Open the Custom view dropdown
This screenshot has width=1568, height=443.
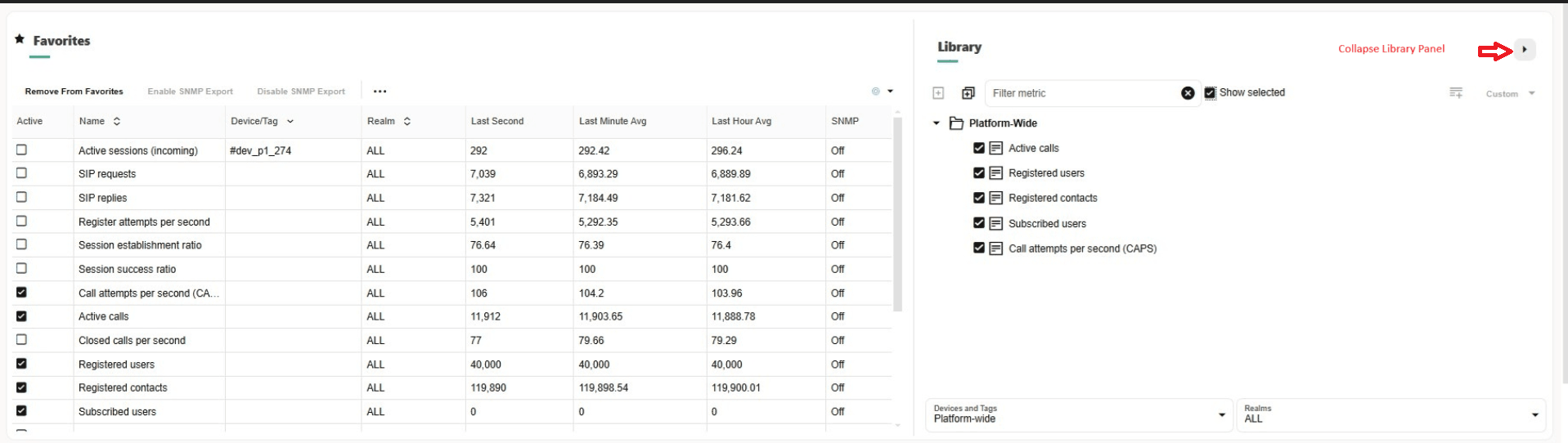tap(1511, 93)
